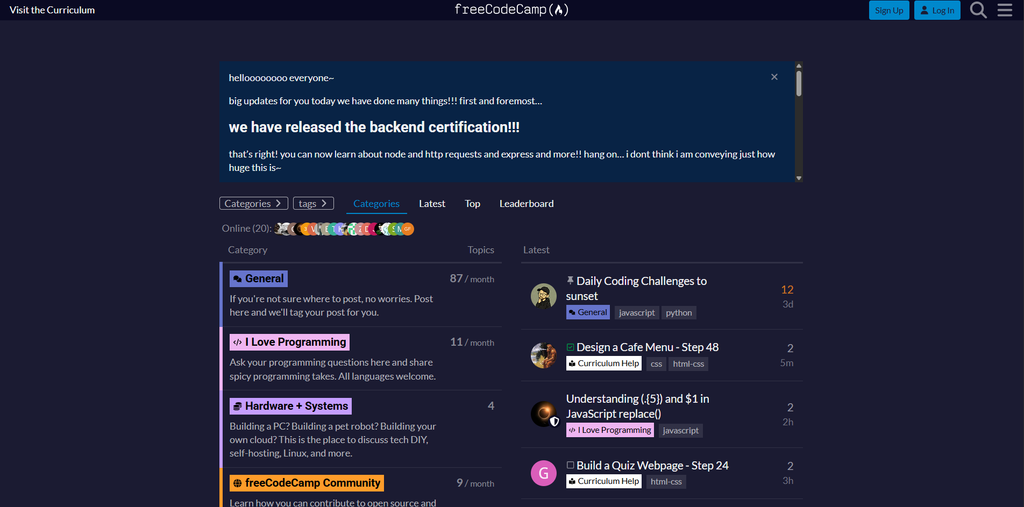Click Curriculum Help badge under Build a Quiz Webpage
1024x507 pixels.
tap(603, 482)
